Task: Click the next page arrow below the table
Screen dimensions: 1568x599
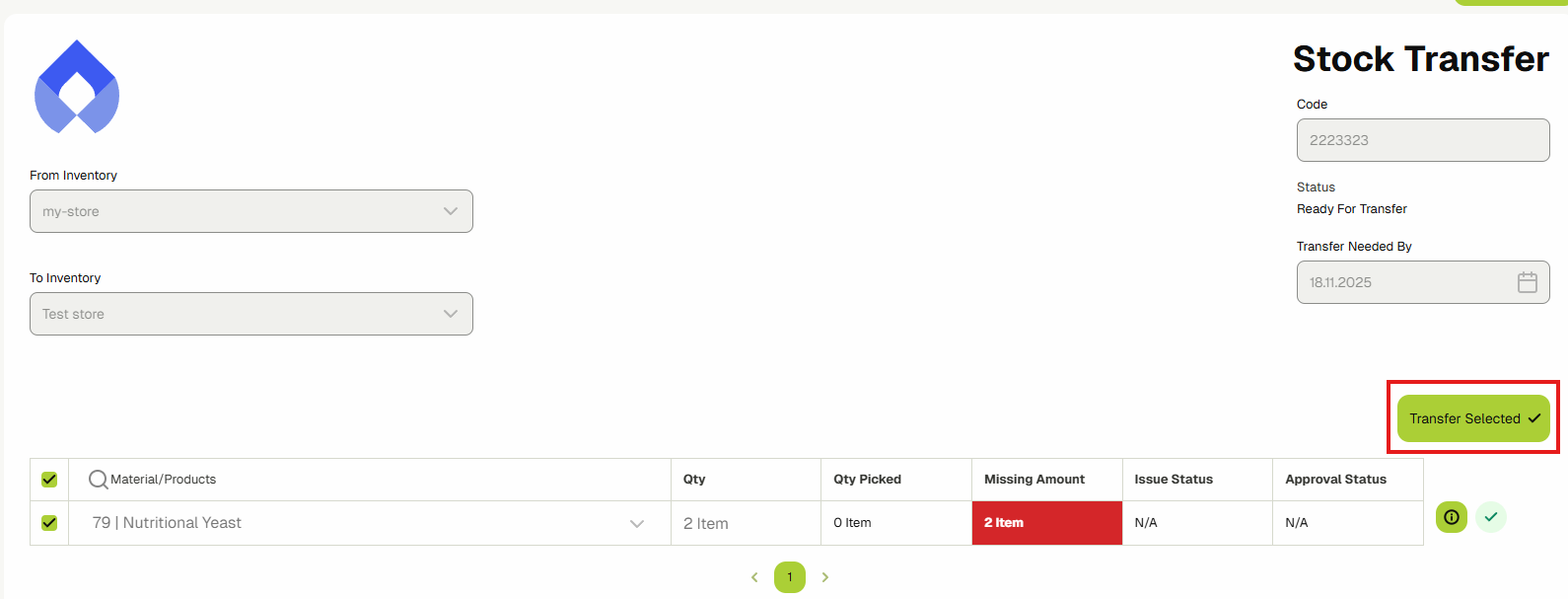Action: click(825, 577)
